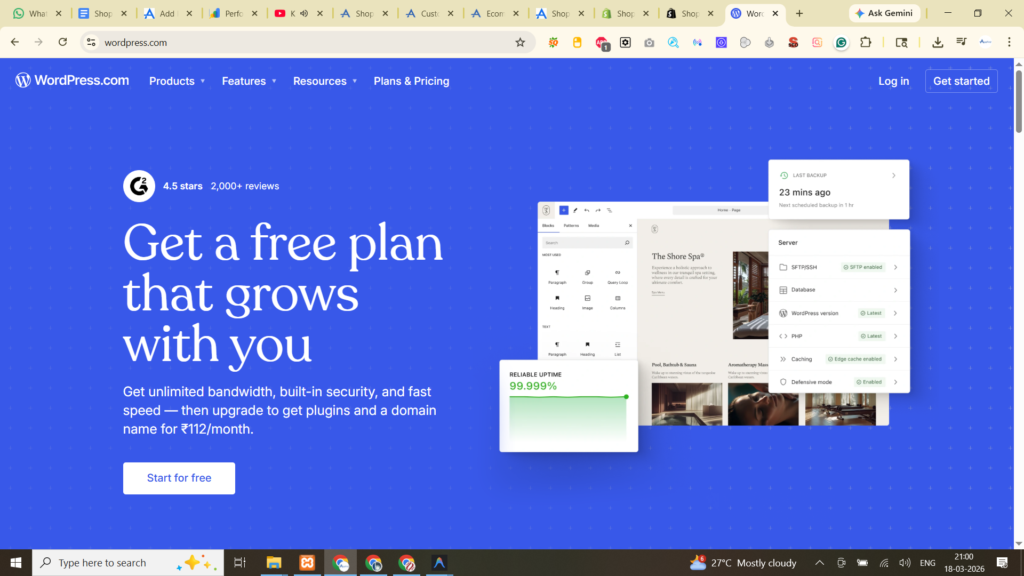The image size is (1024, 576).
Task: Click the Start for free button
Action: (x=179, y=478)
